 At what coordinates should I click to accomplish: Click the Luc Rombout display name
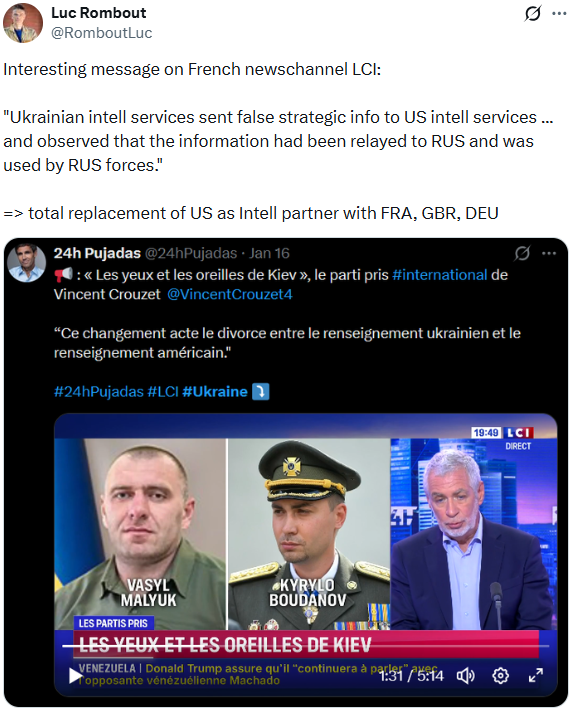(99, 13)
